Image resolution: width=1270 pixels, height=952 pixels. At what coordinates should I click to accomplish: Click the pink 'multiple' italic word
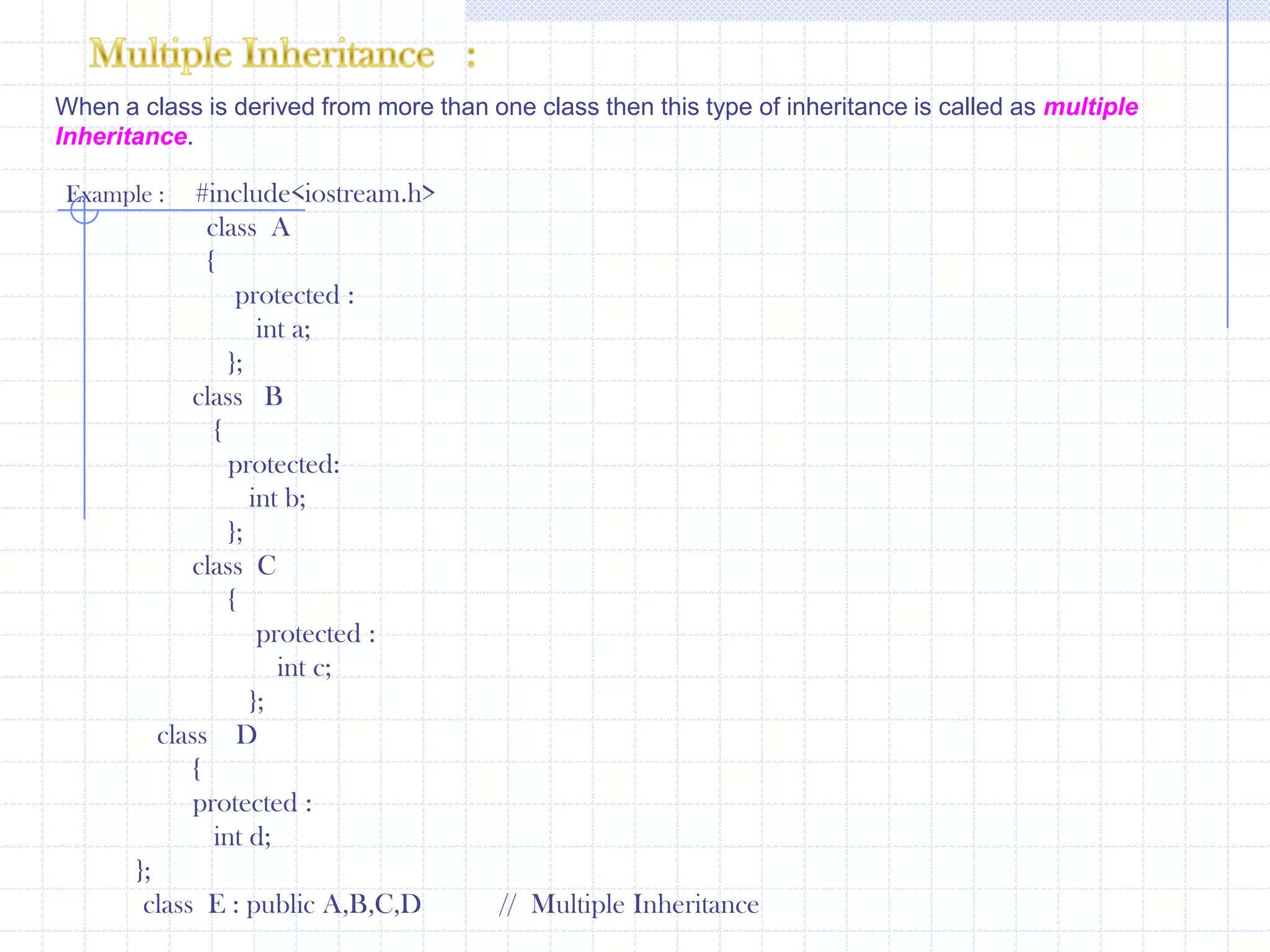1090,107
